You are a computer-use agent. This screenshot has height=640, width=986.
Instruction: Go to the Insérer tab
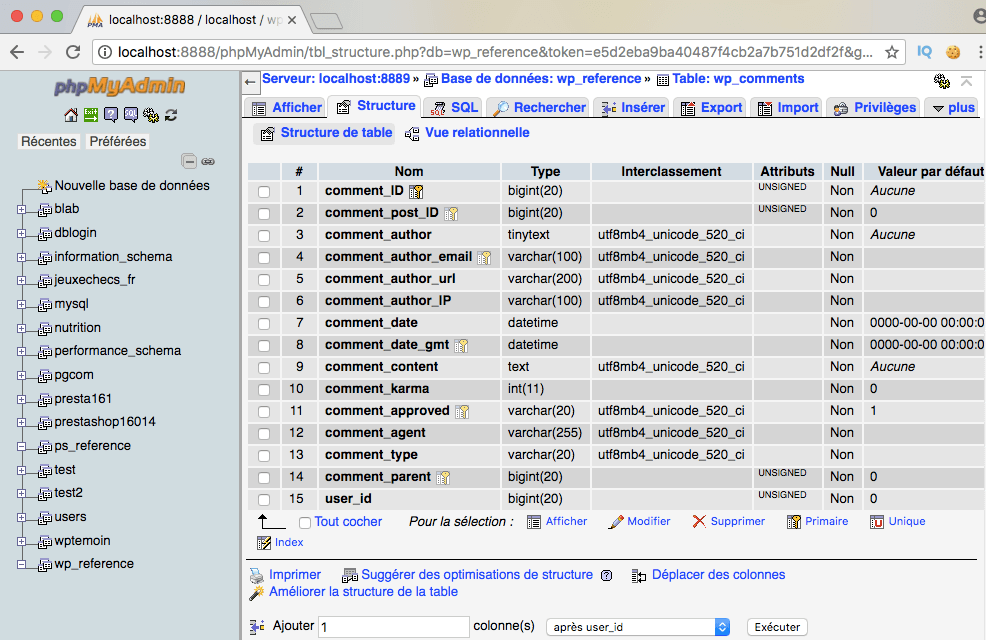pyautogui.click(x=633, y=108)
